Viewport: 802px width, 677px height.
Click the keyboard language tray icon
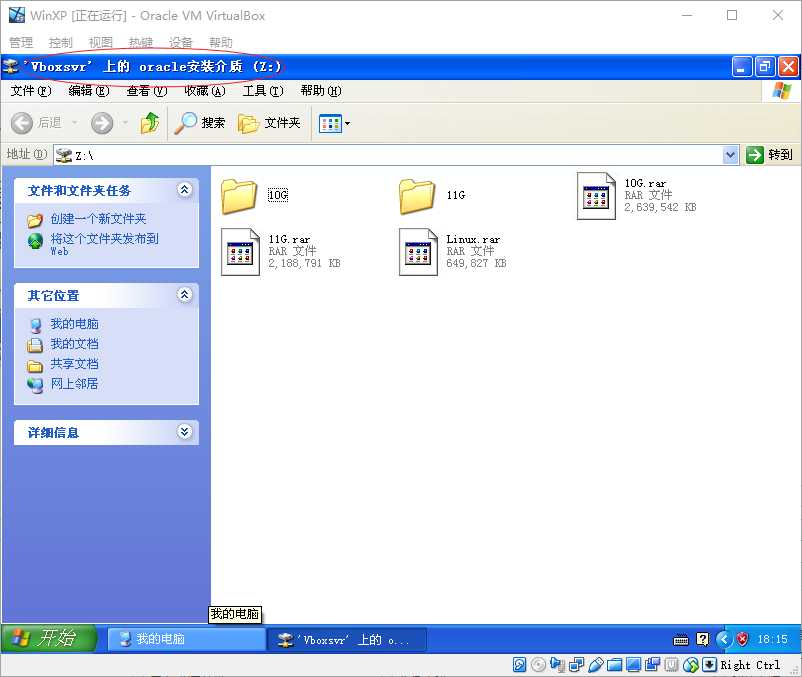681,640
